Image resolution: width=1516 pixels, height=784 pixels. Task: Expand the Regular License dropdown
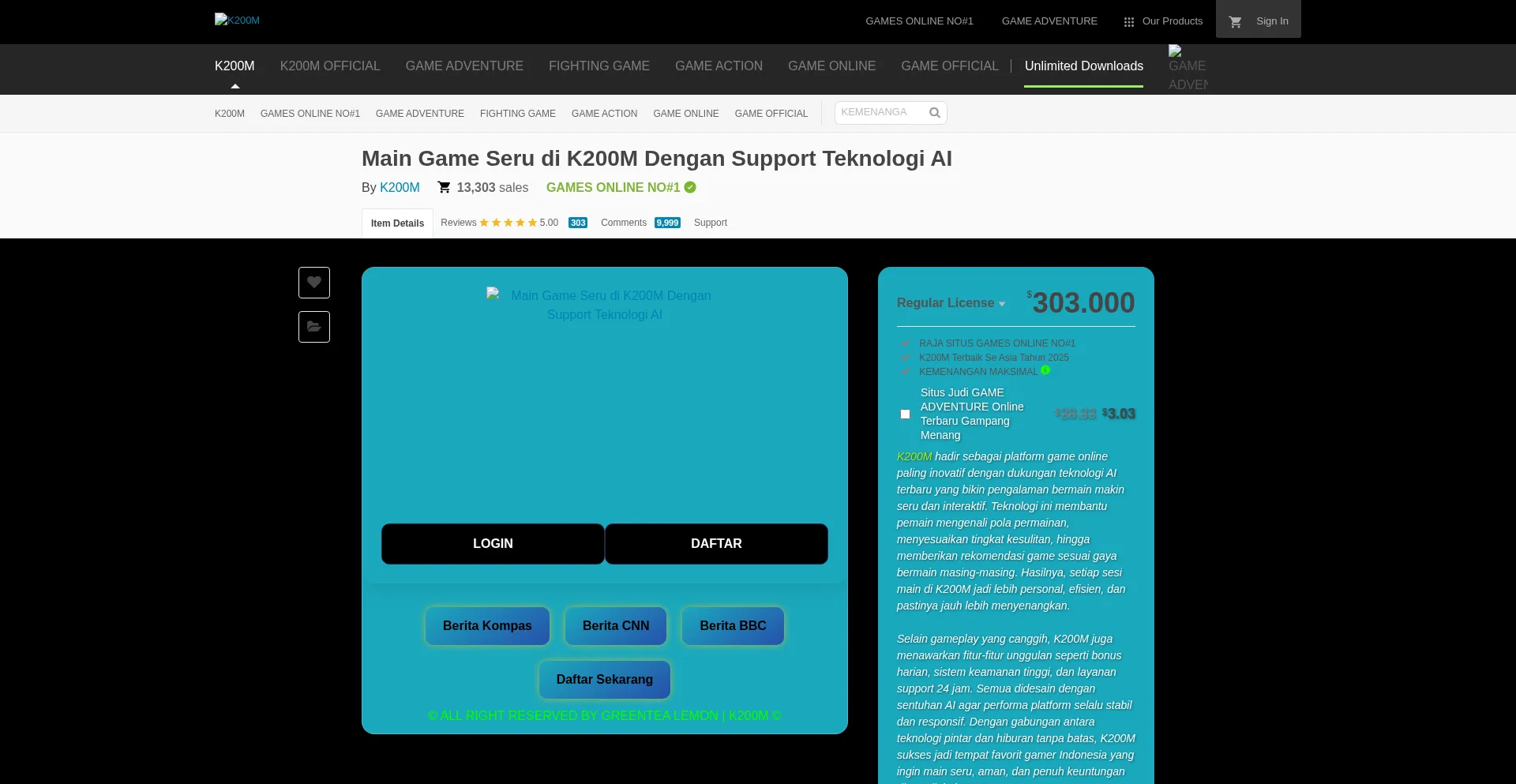(951, 303)
